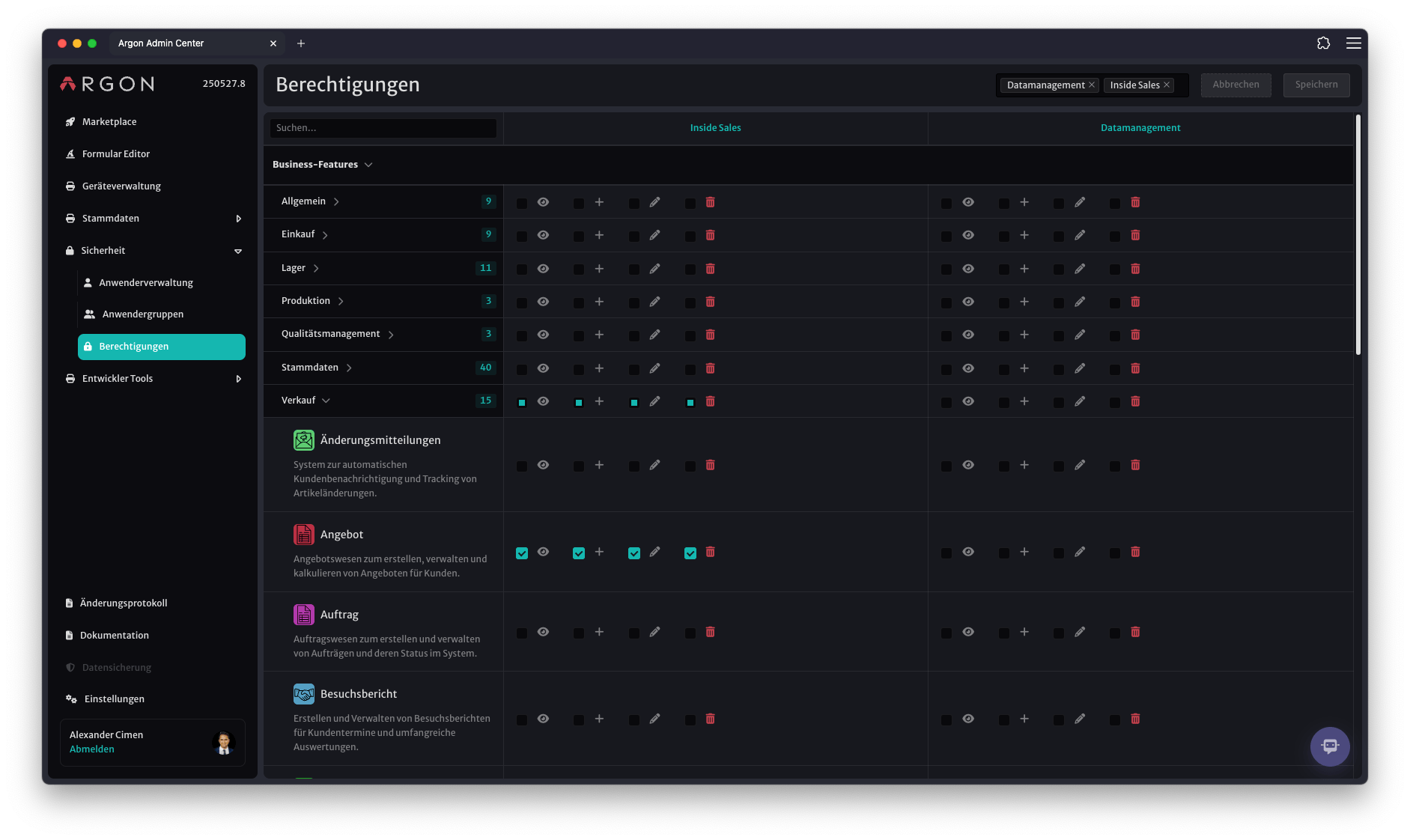The width and height of the screenshot is (1410, 840).
Task: Click the Änderungsmitteilungen module icon
Action: point(303,440)
